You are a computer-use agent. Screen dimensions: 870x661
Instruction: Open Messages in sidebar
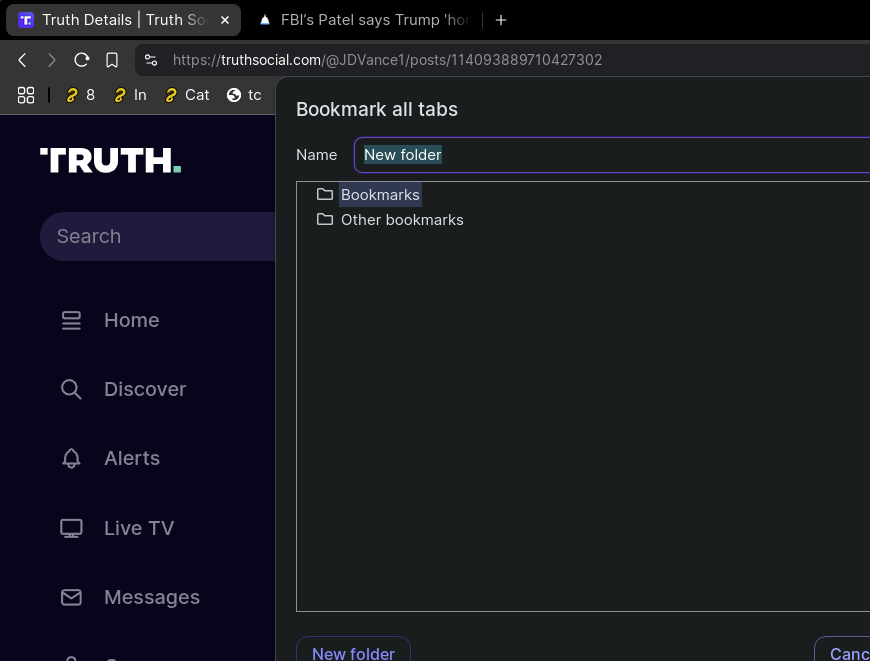pos(130,597)
